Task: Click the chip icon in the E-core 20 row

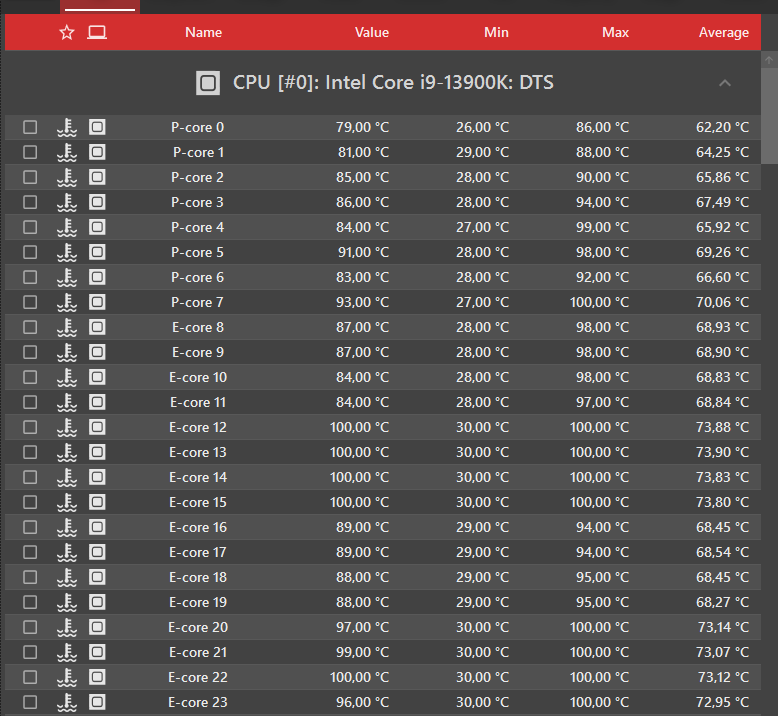Action: [97, 627]
